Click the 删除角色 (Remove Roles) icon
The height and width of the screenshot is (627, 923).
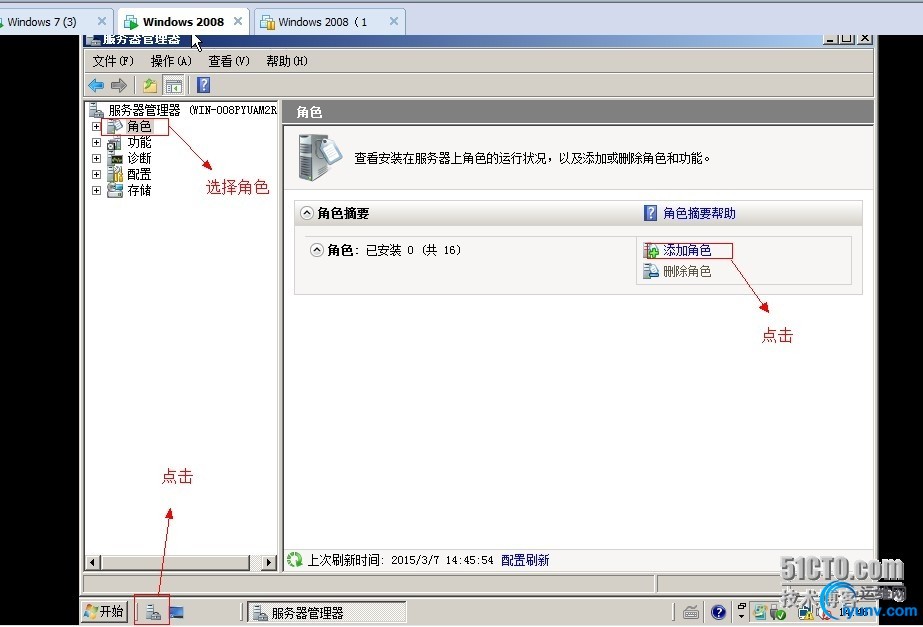[x=651, y=271]
